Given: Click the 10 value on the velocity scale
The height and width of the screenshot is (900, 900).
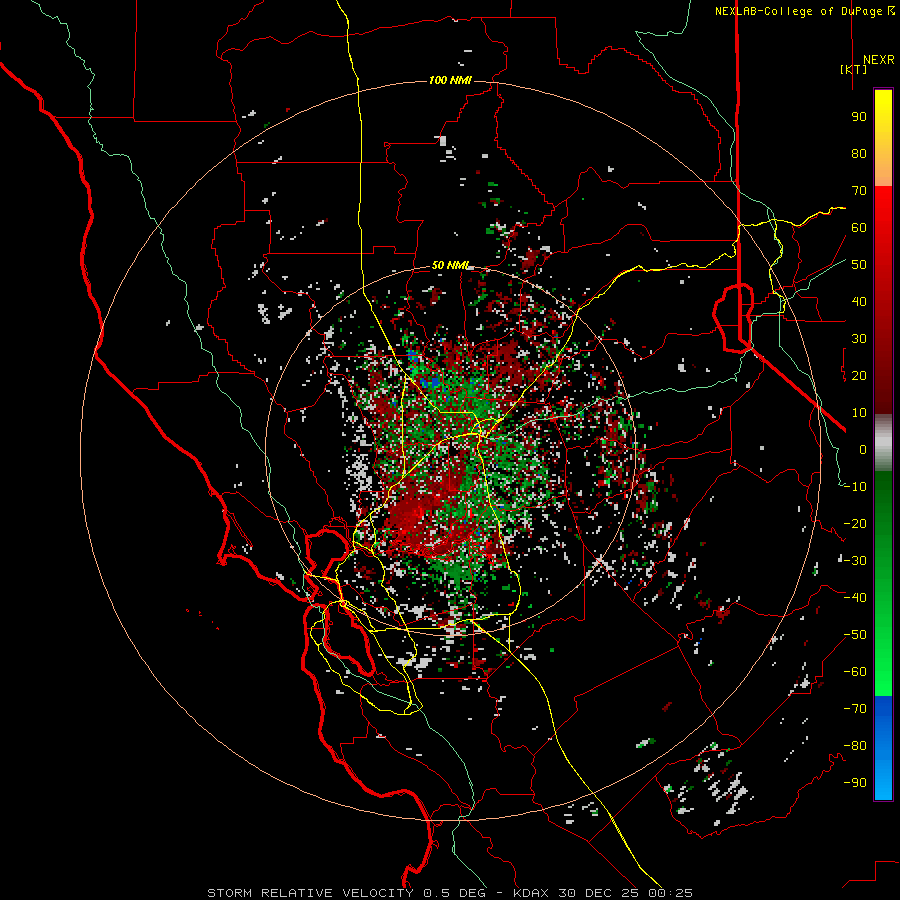Looking at the screenshot, I should (859, 413).
